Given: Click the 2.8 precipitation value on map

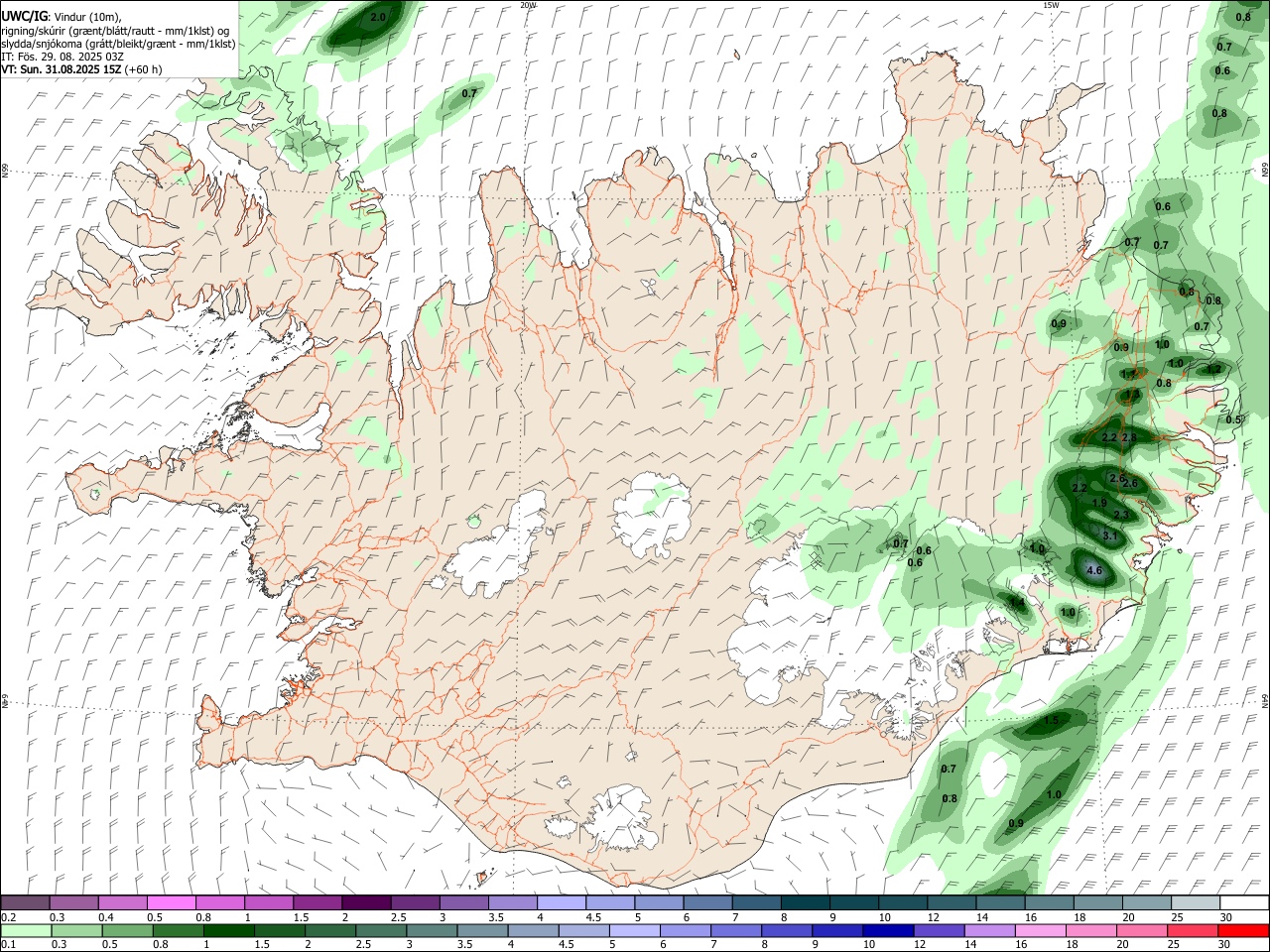Looking at the screenshot, I should click(1129, 437).
